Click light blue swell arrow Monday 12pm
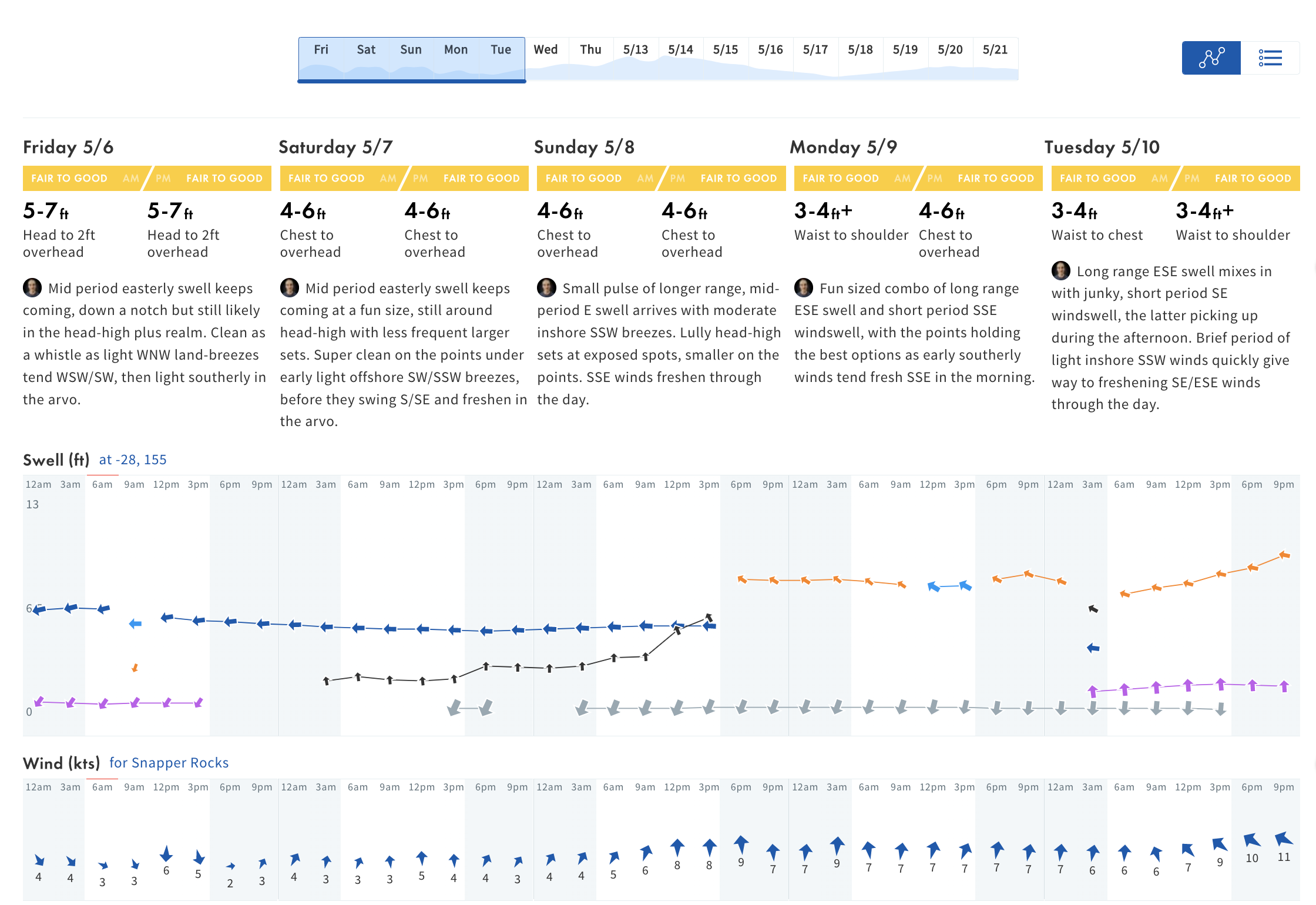The image size is (1316, 905). [933, 586]
